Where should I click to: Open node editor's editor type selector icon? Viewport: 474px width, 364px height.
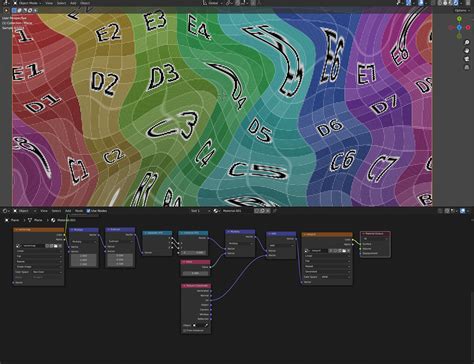[x=6, y=211]
